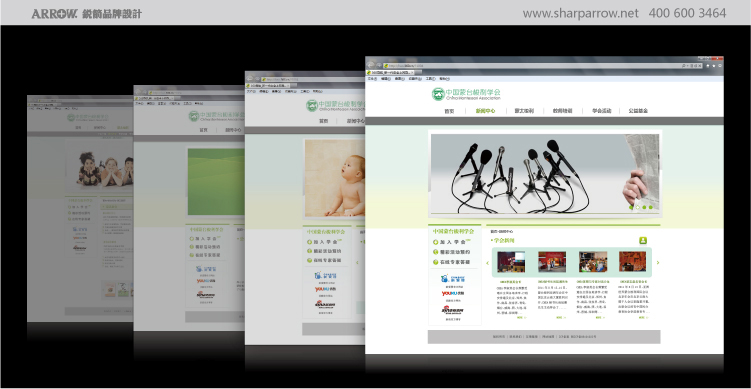Click the browser home icon

tap(707, 65)
